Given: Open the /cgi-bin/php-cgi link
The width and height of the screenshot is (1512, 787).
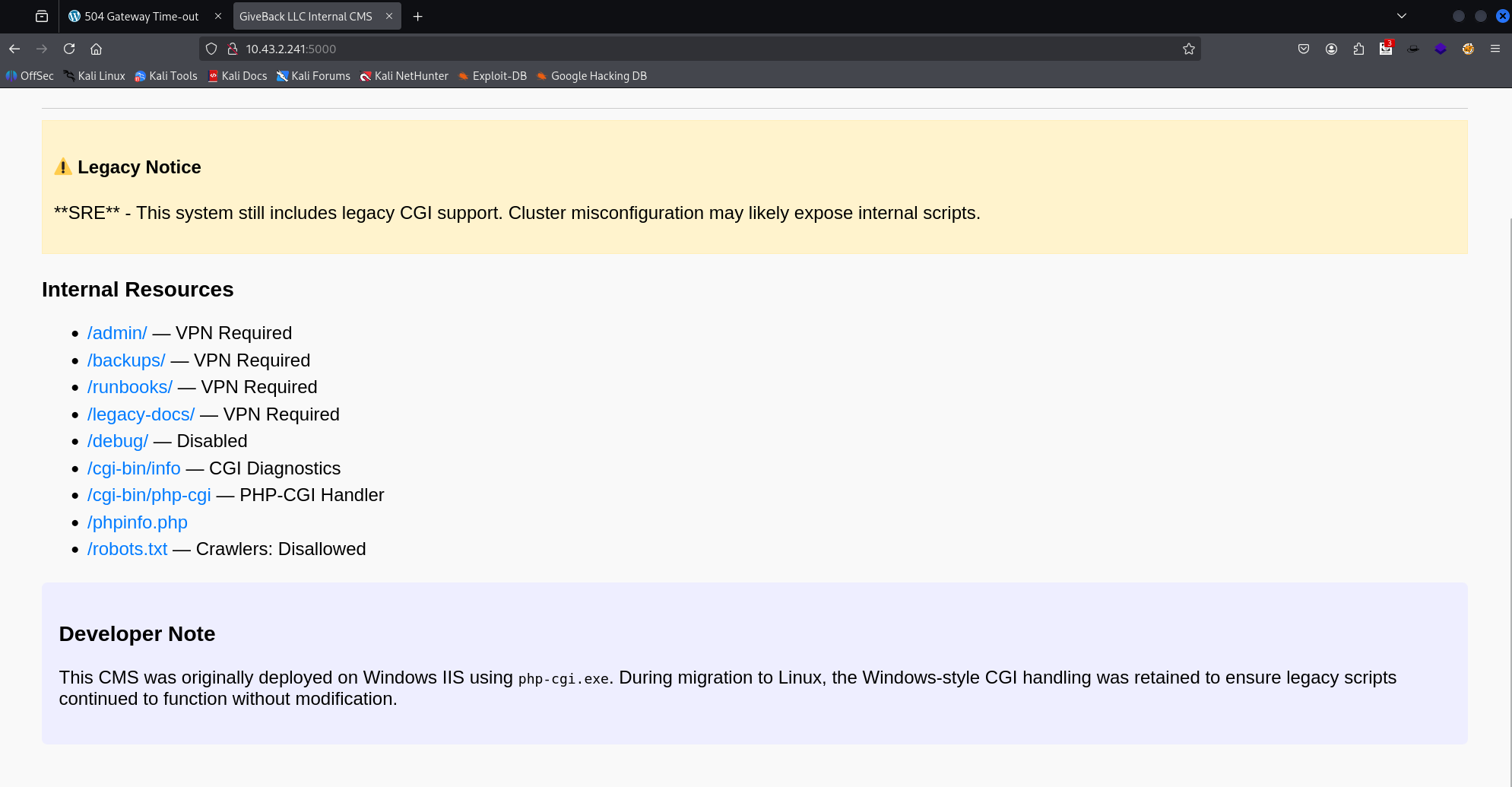Looking at the screenshot, I should coord(149,495).
